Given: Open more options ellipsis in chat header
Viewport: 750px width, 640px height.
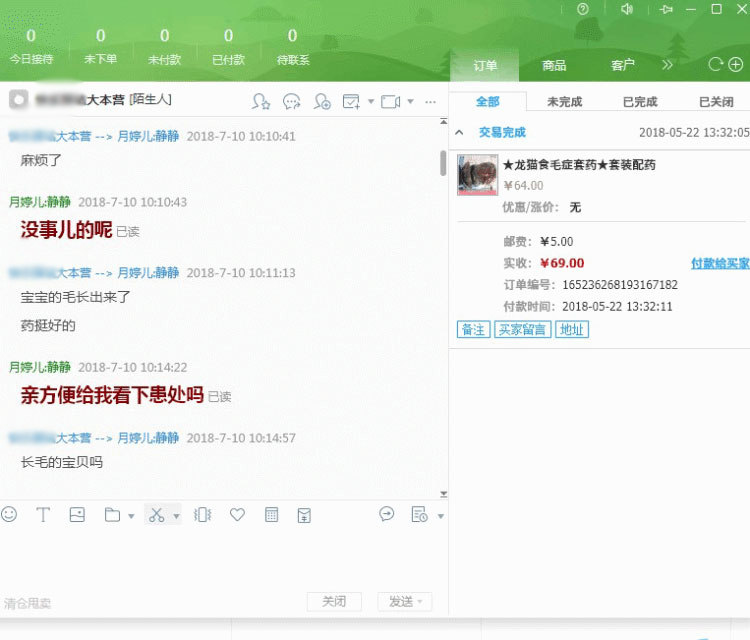Looking at the screenshot, I should (430, 101).
